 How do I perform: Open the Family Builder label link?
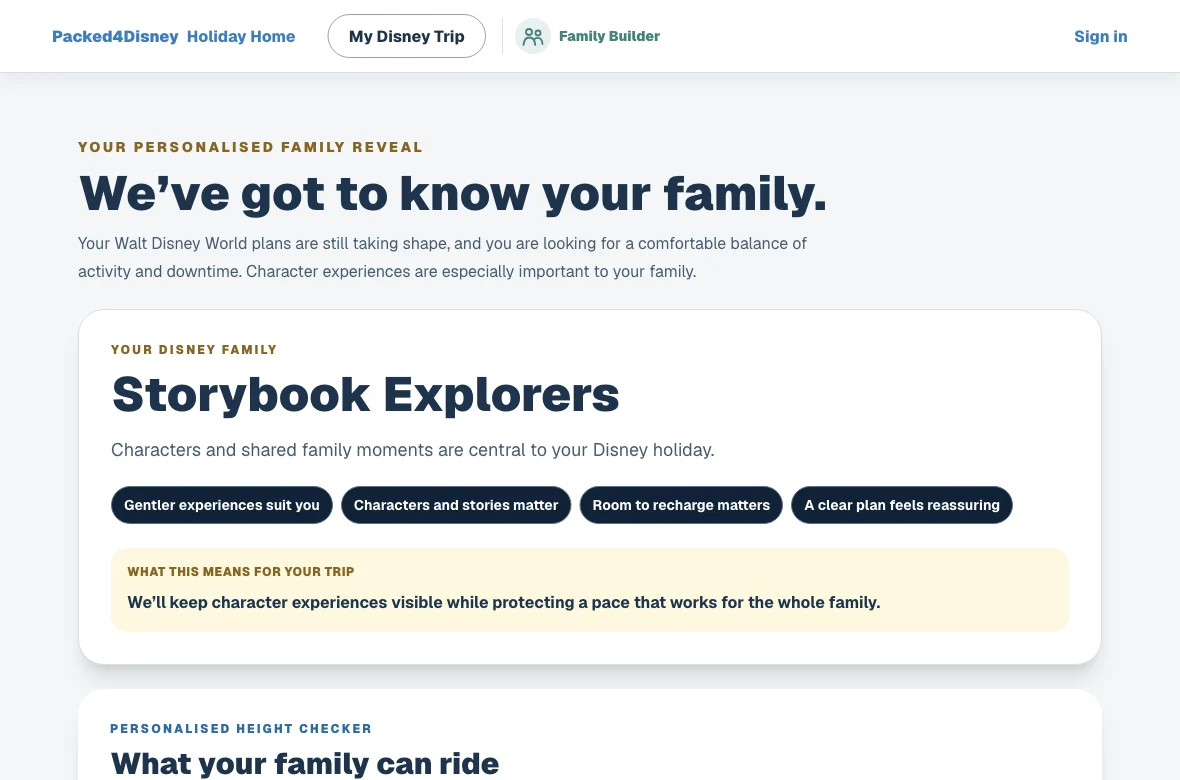click(610, 36)
